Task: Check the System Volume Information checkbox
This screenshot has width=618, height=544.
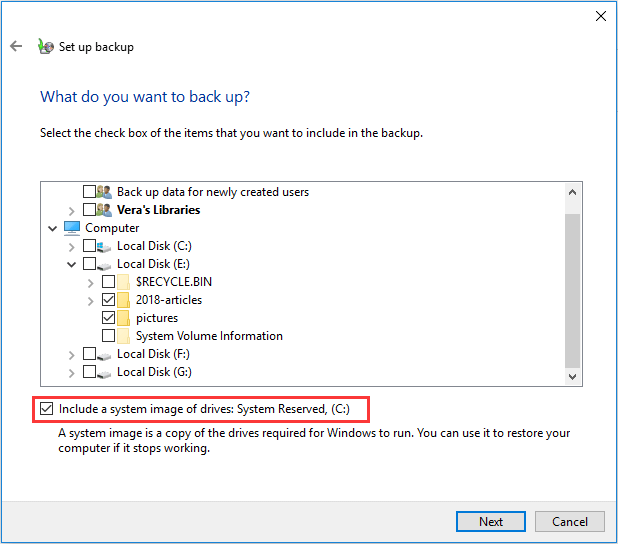Action: [108, 335]
